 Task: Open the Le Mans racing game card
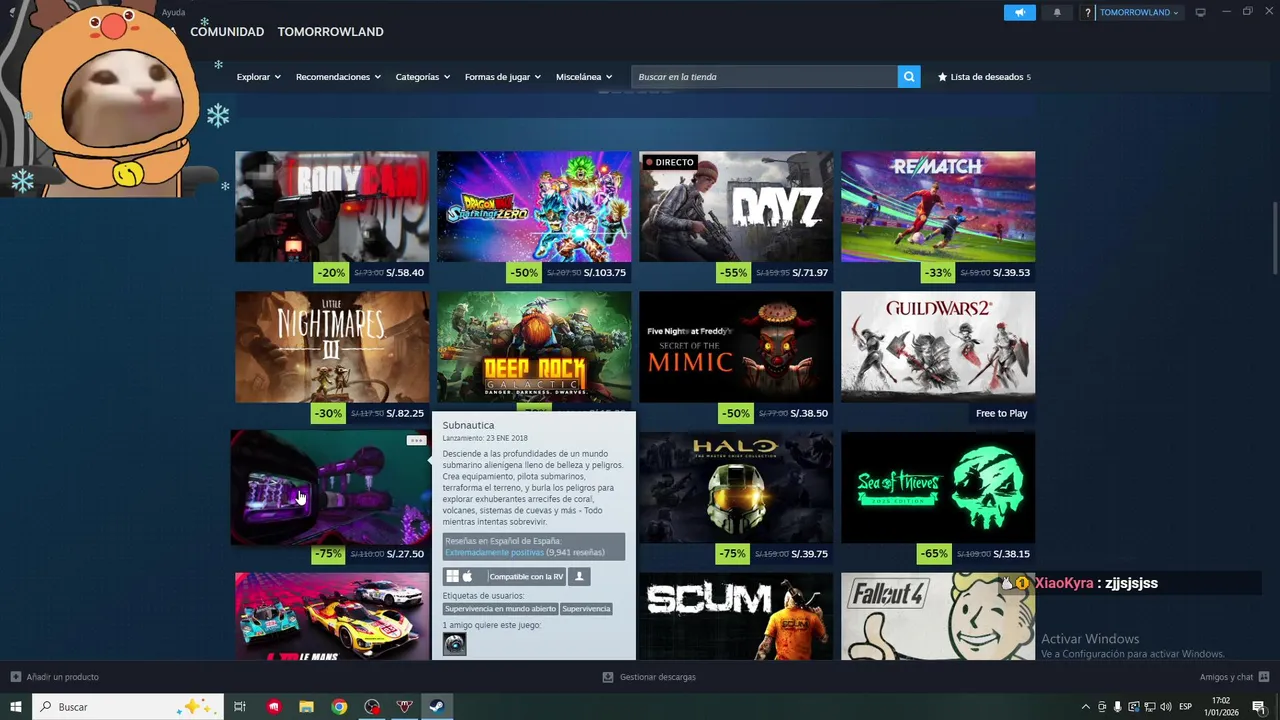(x=332, y=616)
